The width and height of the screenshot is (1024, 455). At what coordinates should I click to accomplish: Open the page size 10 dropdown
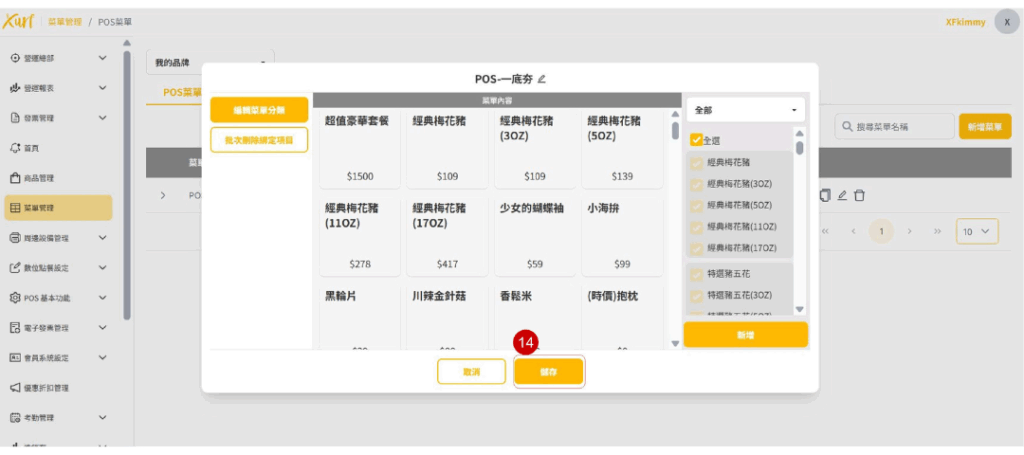pyautogui.click(x=976, y=231)
